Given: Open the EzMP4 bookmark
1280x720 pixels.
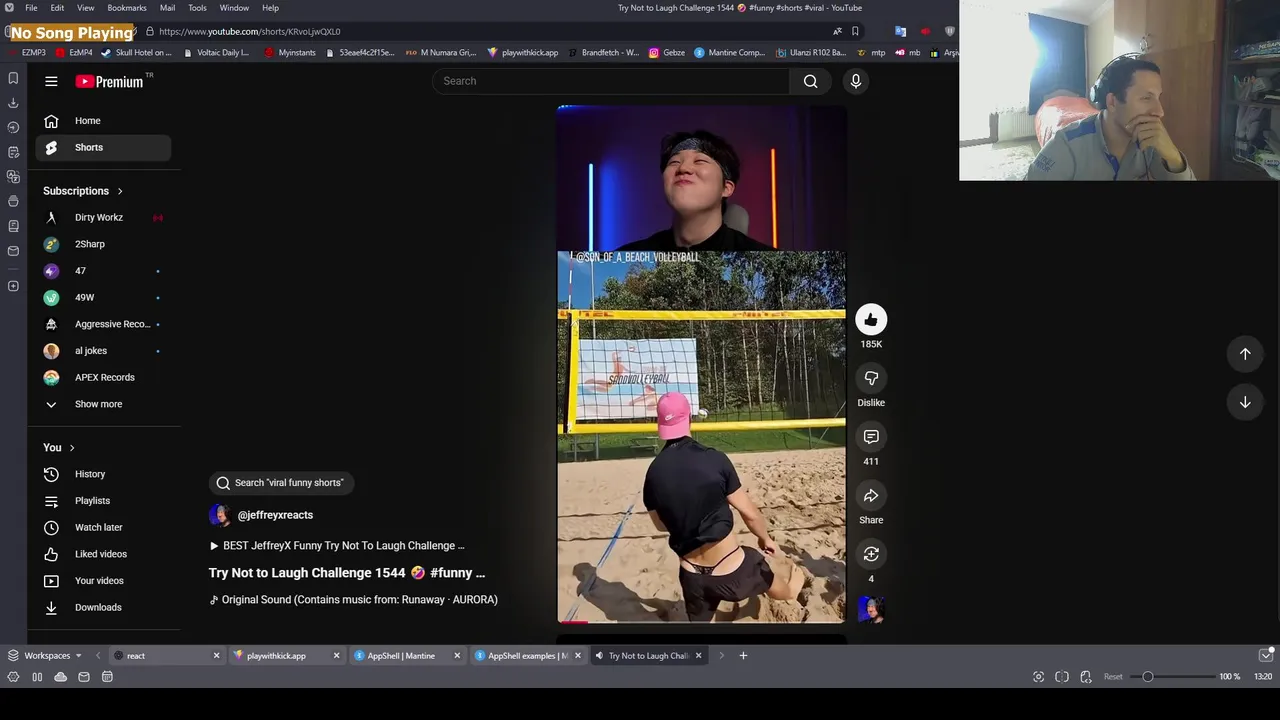Looking at the screenshot, I should (x=75, y=53).
